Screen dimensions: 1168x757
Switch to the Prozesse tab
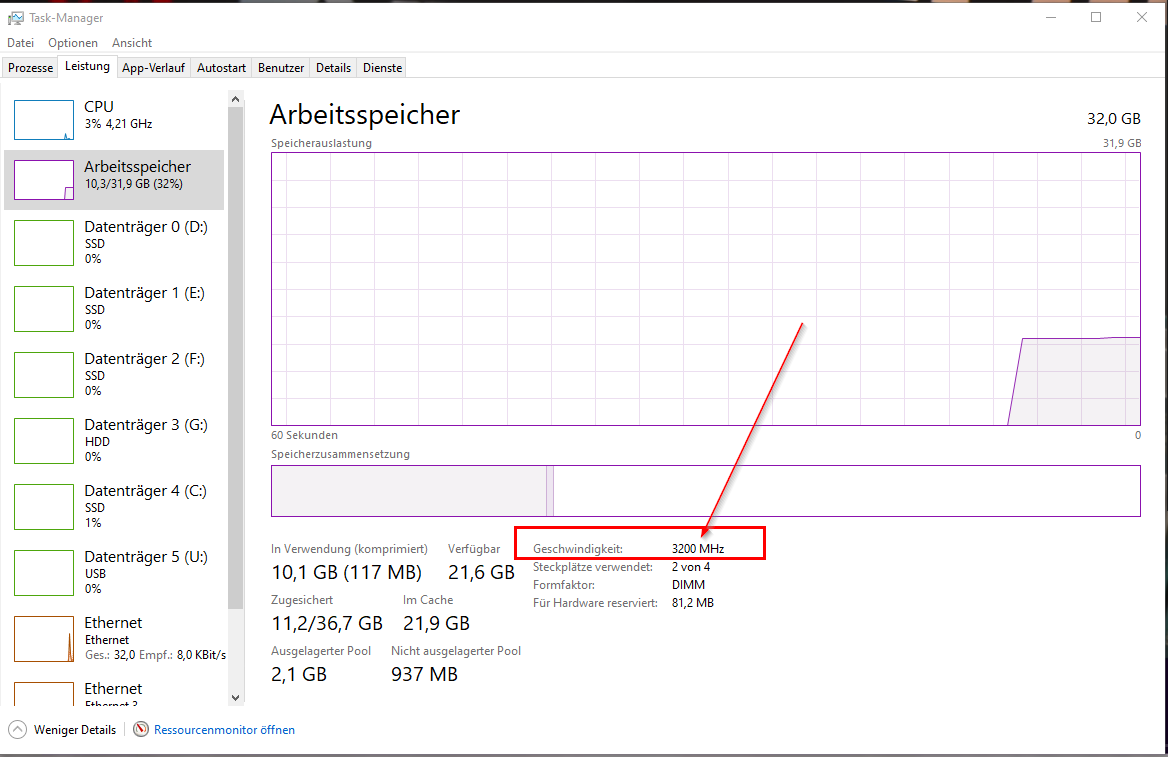pos(31,68)
